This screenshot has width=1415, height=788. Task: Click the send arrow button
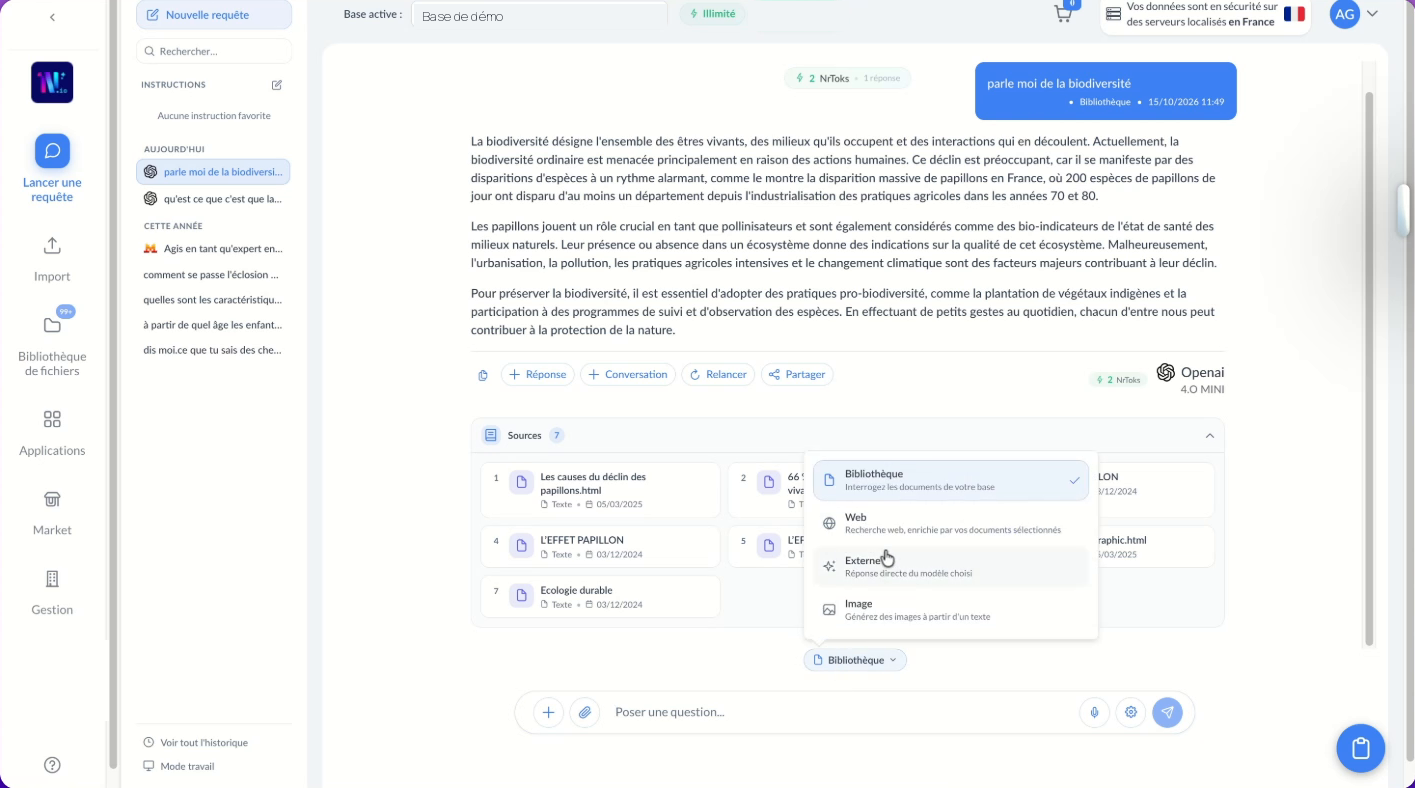pos(1167,712)
